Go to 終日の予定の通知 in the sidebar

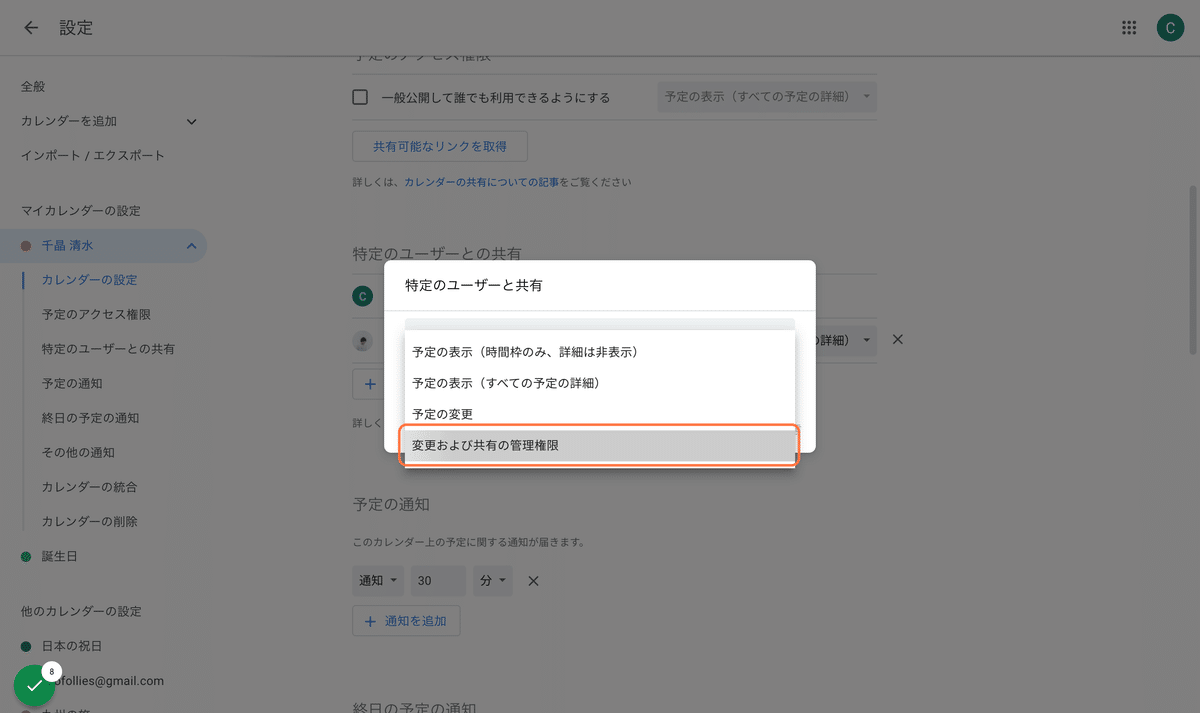point(90,419)
